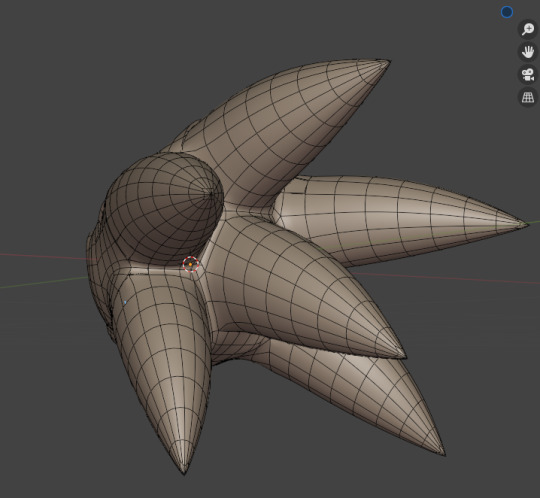Click the 3D cursor on the mesh
The height and width of the screenshot is (498, 540).
coord(190,264)
